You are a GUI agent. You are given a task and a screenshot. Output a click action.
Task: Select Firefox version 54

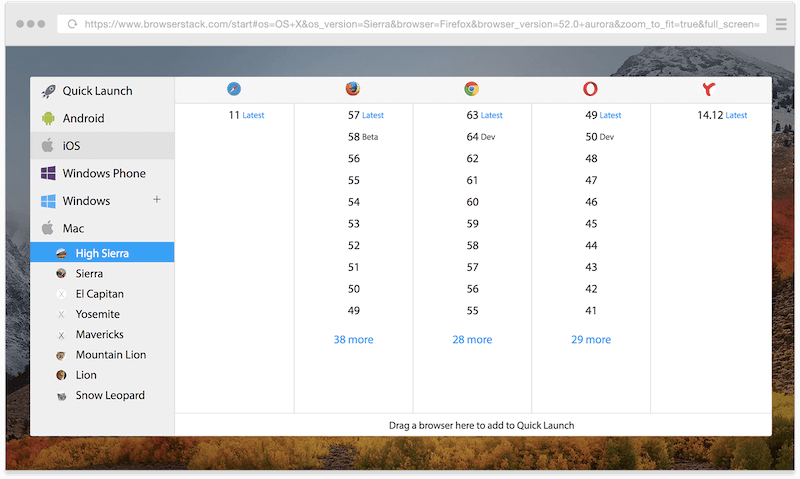coord(354,202)
